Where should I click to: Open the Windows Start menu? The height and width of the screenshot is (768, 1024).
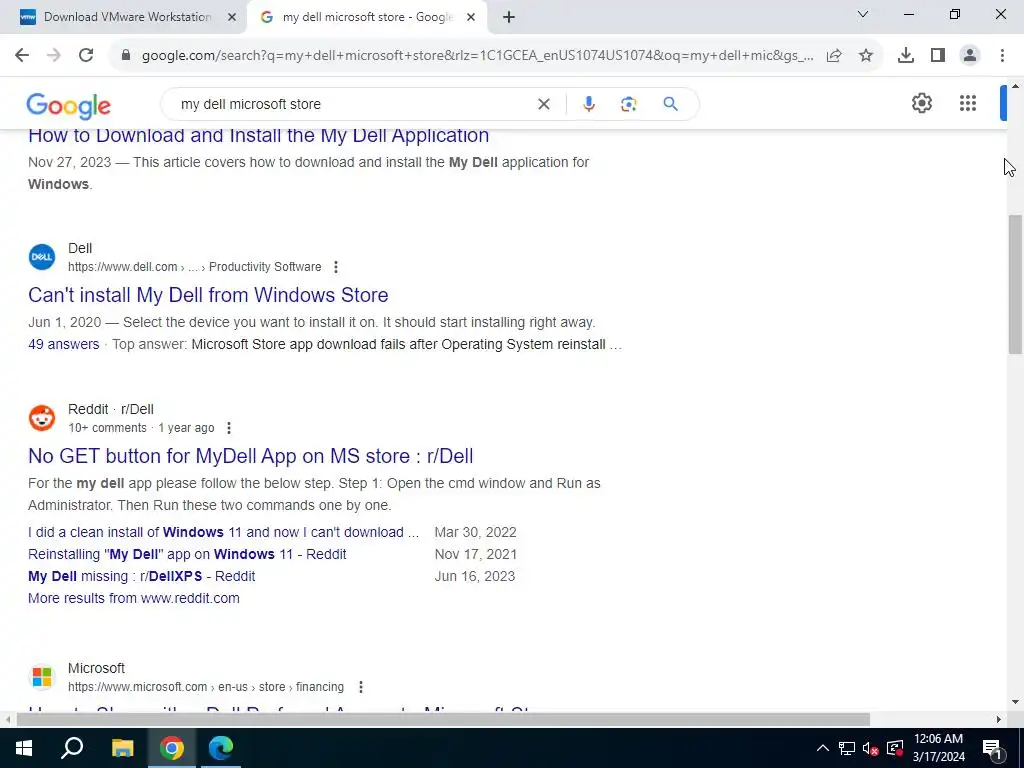(24, 748)
